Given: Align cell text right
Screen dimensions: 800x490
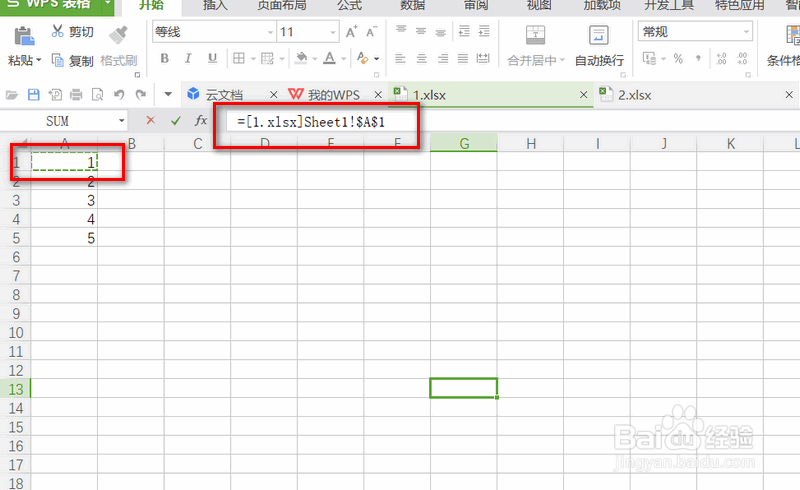Looking at the screenshot, I should [x=442, y=59].
